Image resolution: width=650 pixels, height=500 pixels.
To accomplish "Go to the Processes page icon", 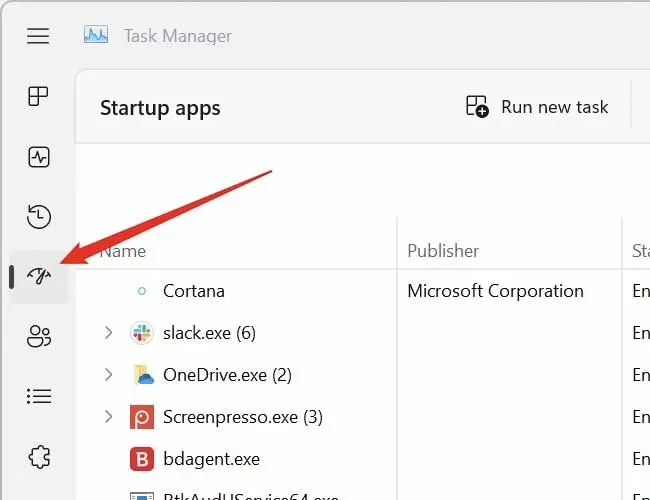I will (x=38, y=97).
